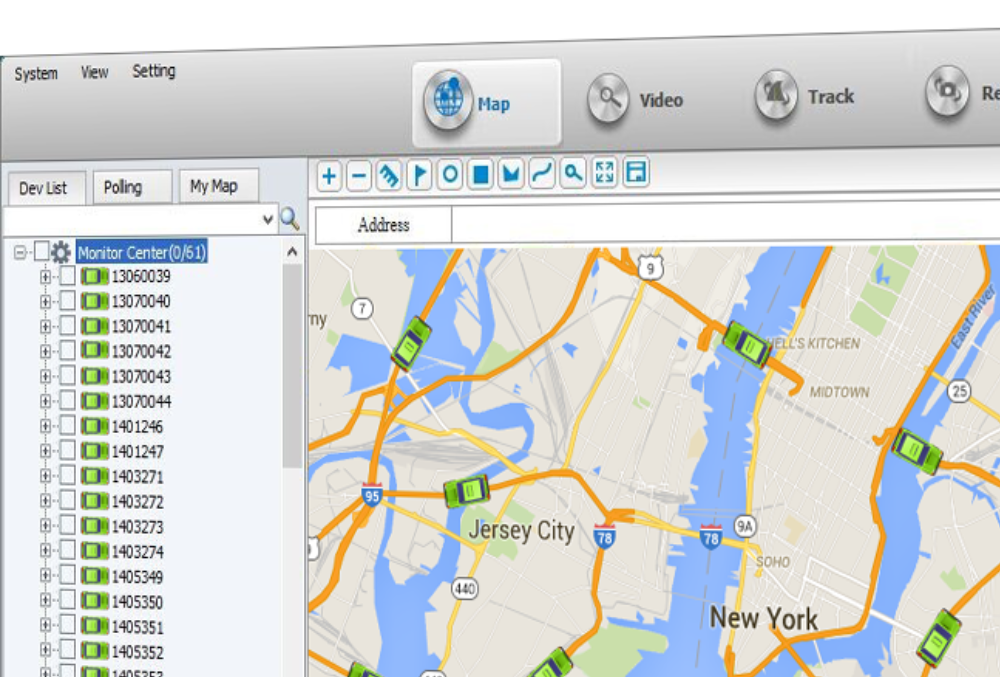This screenshot has width=1000, height=677.
Task: Expand the 1401246 device node
Action: [45, 426]
